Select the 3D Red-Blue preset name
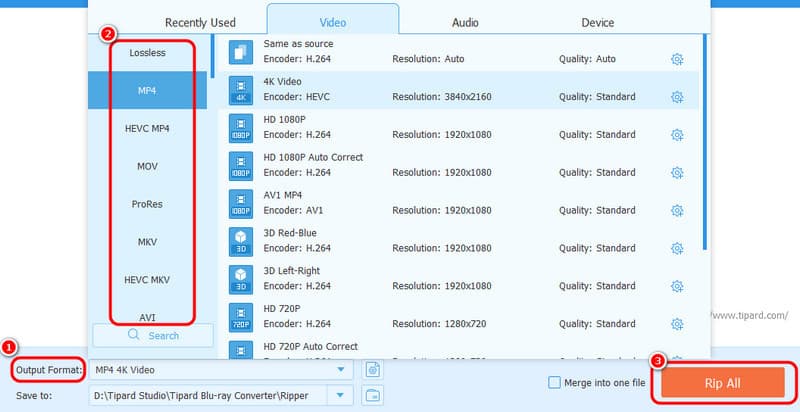This screenshot has width=800, height=412. pos(290,233)
